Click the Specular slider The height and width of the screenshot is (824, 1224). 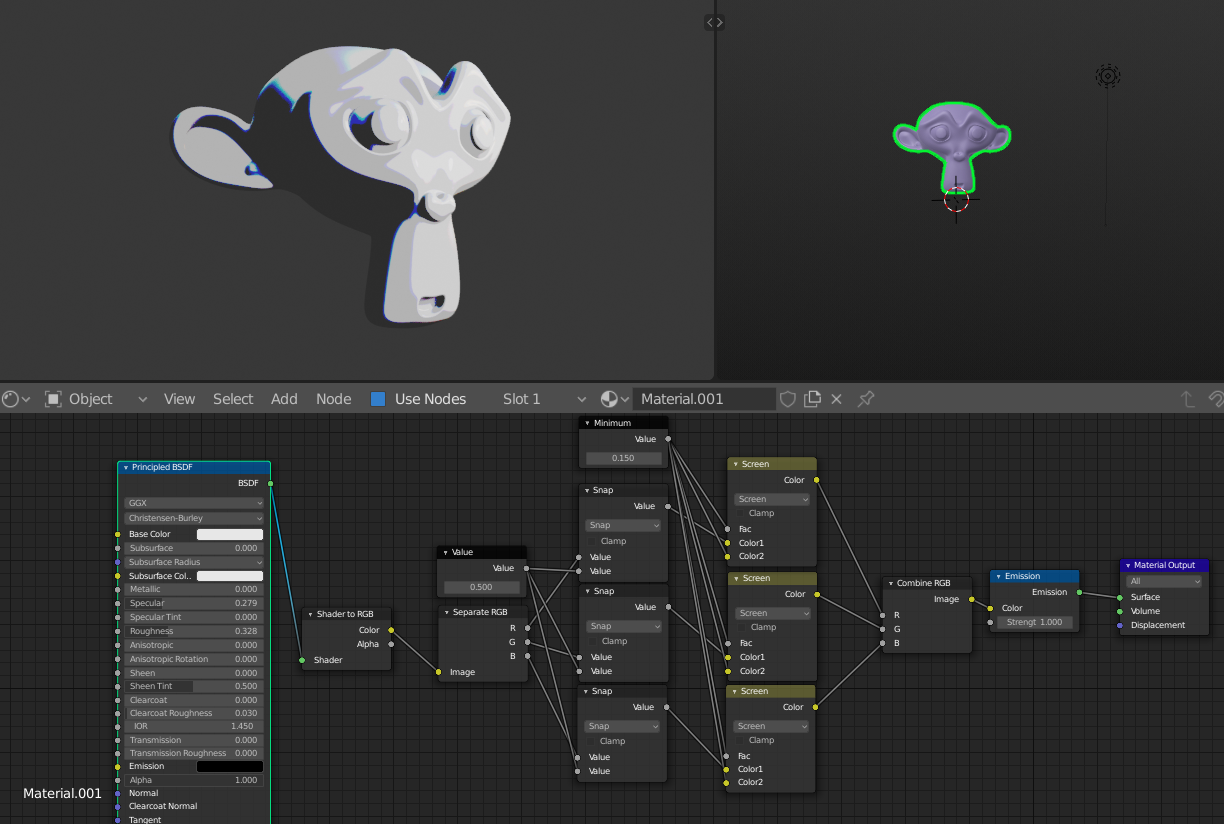[x=194, y=603]
